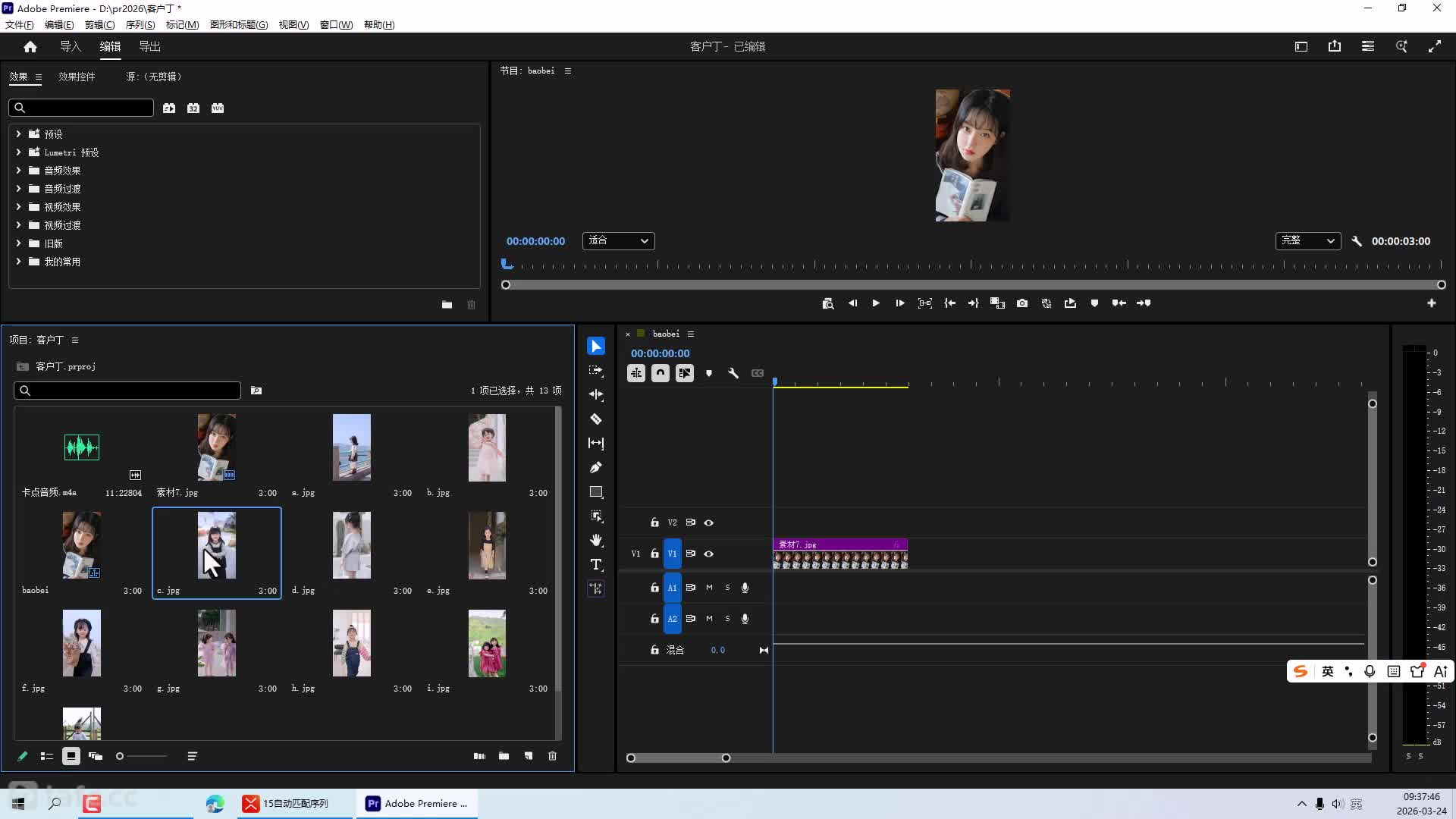Select the Selection tool arrow

click(x=596, y=347)
